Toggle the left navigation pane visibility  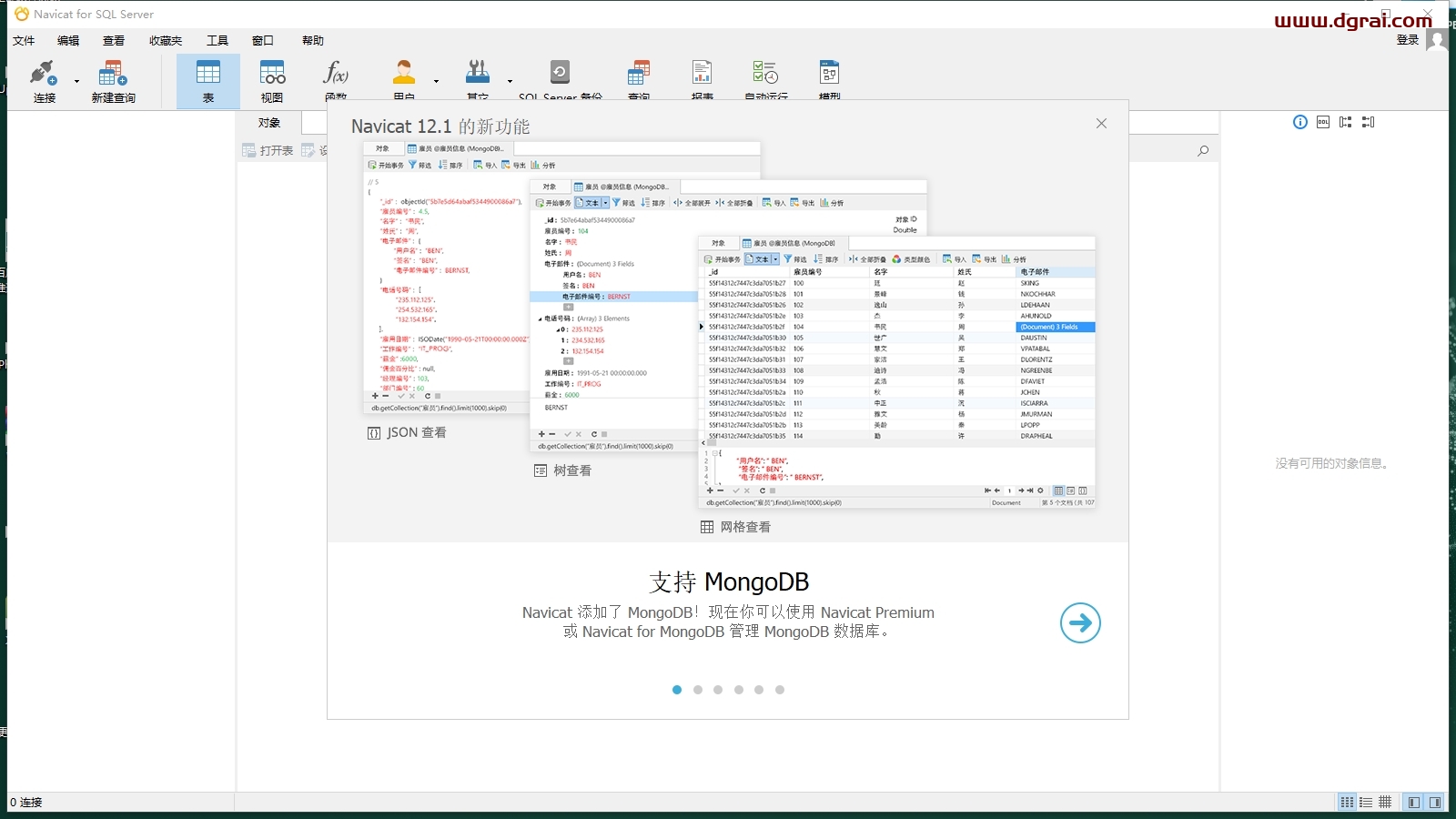tap(1413, 803)
